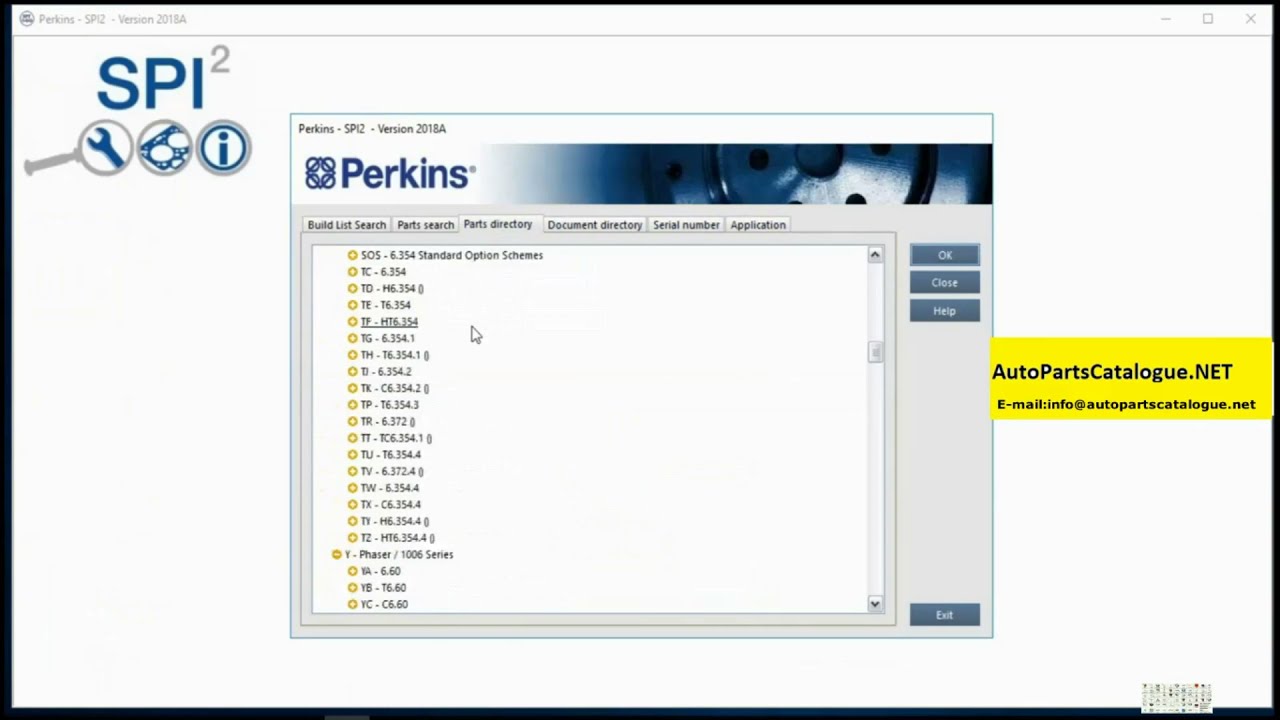This screenshot has width=1280, height=720.
Task: Select the TX - C6.354.4 row
Action: (390, 505)
